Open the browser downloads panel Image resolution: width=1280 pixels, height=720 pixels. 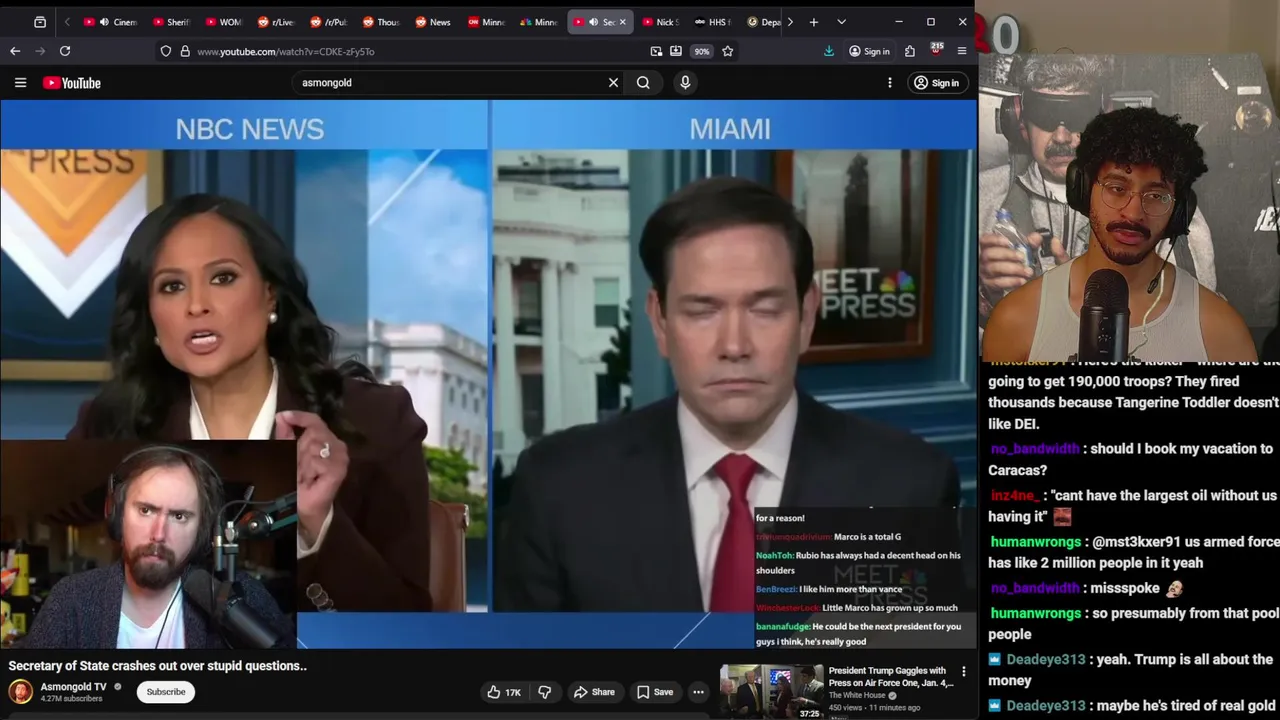click(829, 51)
